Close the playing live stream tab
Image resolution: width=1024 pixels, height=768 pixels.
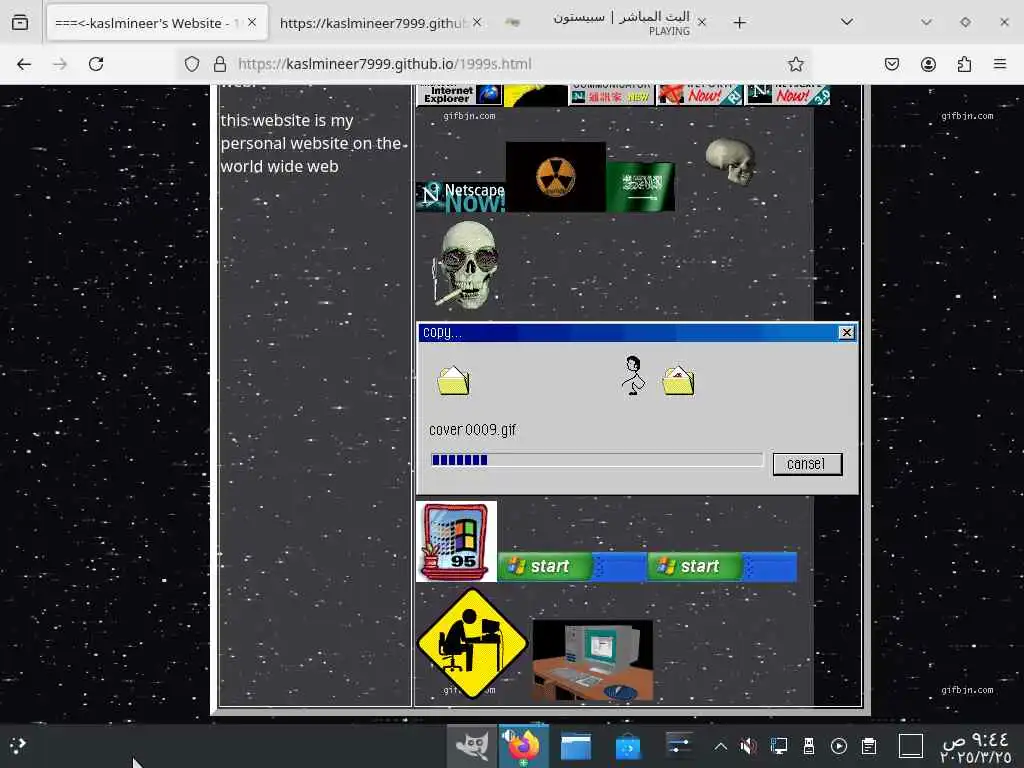701,22
